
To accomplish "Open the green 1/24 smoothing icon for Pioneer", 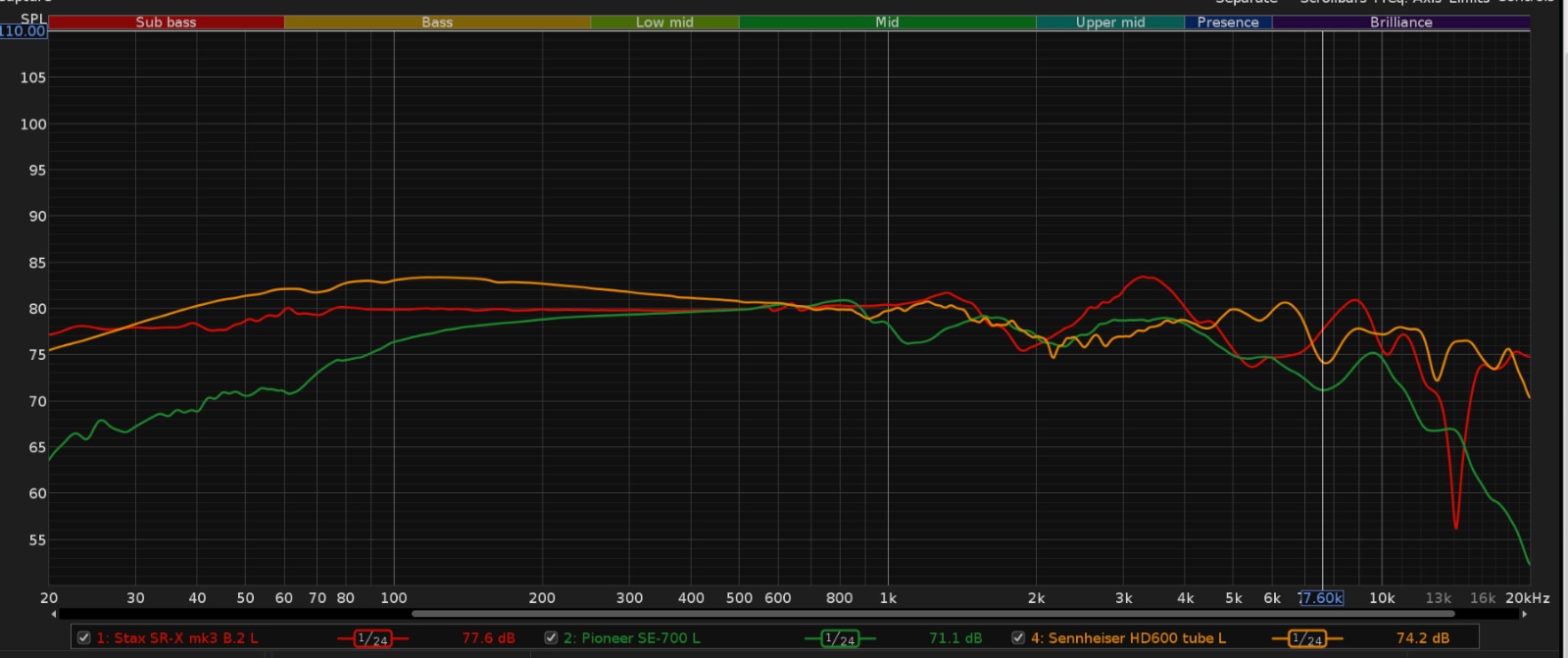I will tap(840, 638).
